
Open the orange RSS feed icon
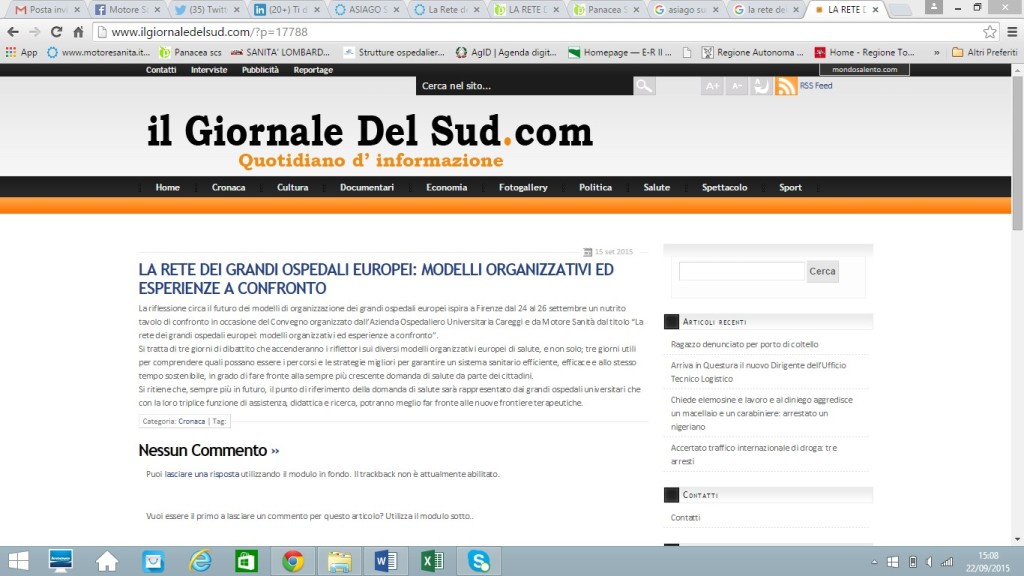click(x=786, y=86)
